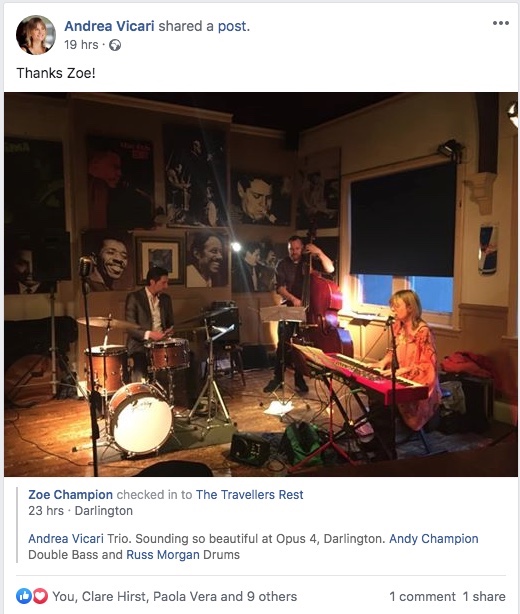Image resolution: width=520 pixels, height=614 pixels.
Task: Open the shared jazz trio photo
Action: tap(261, 284)
